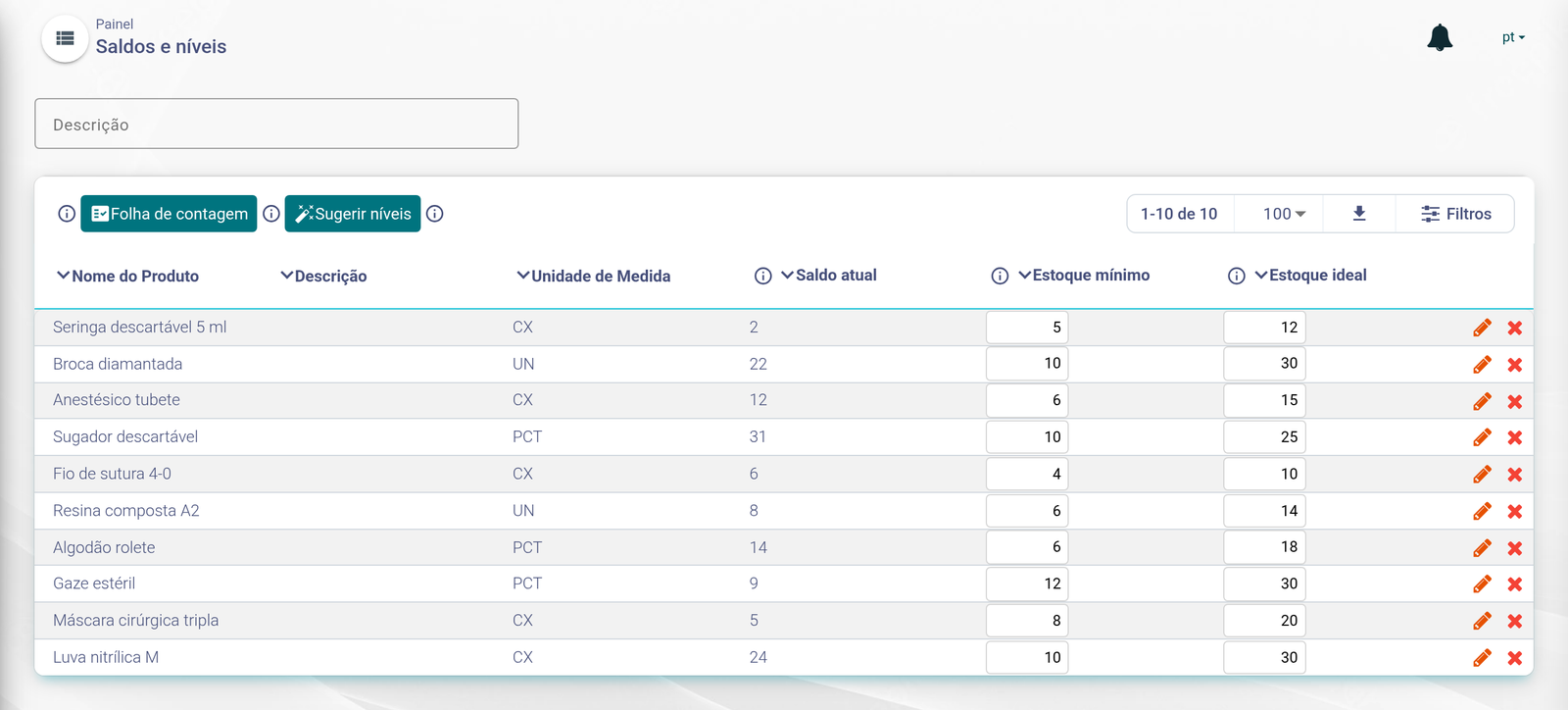The image size is (1568, 710).
Task: Click the info icon beside Estoque mínimo
Action: click(x=1000, y=276)
